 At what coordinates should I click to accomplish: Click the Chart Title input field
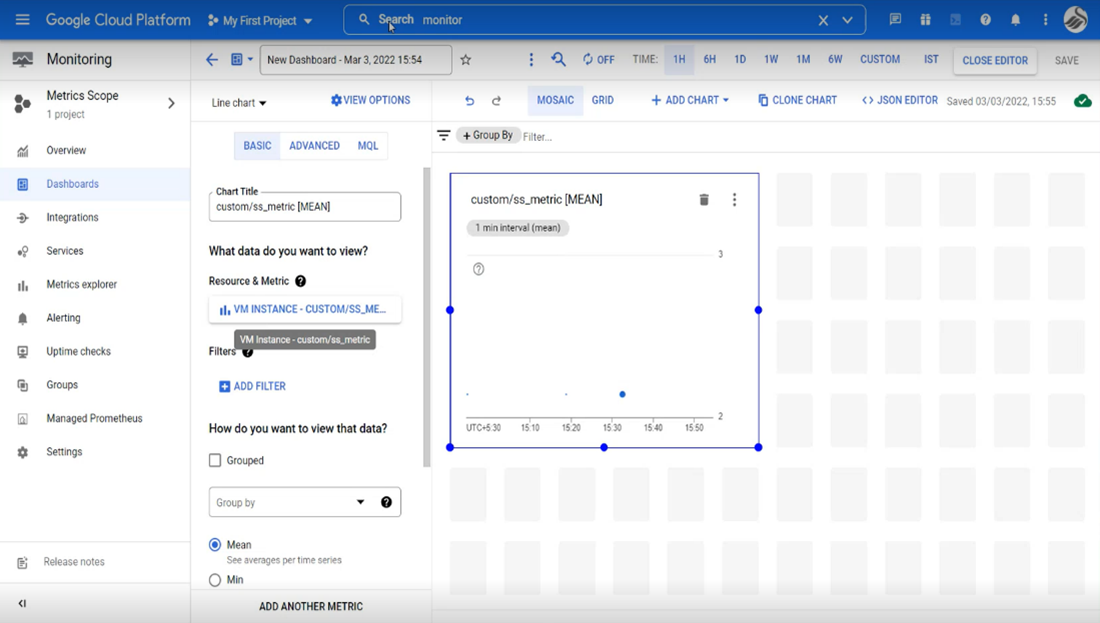click(x=304, y=207)
